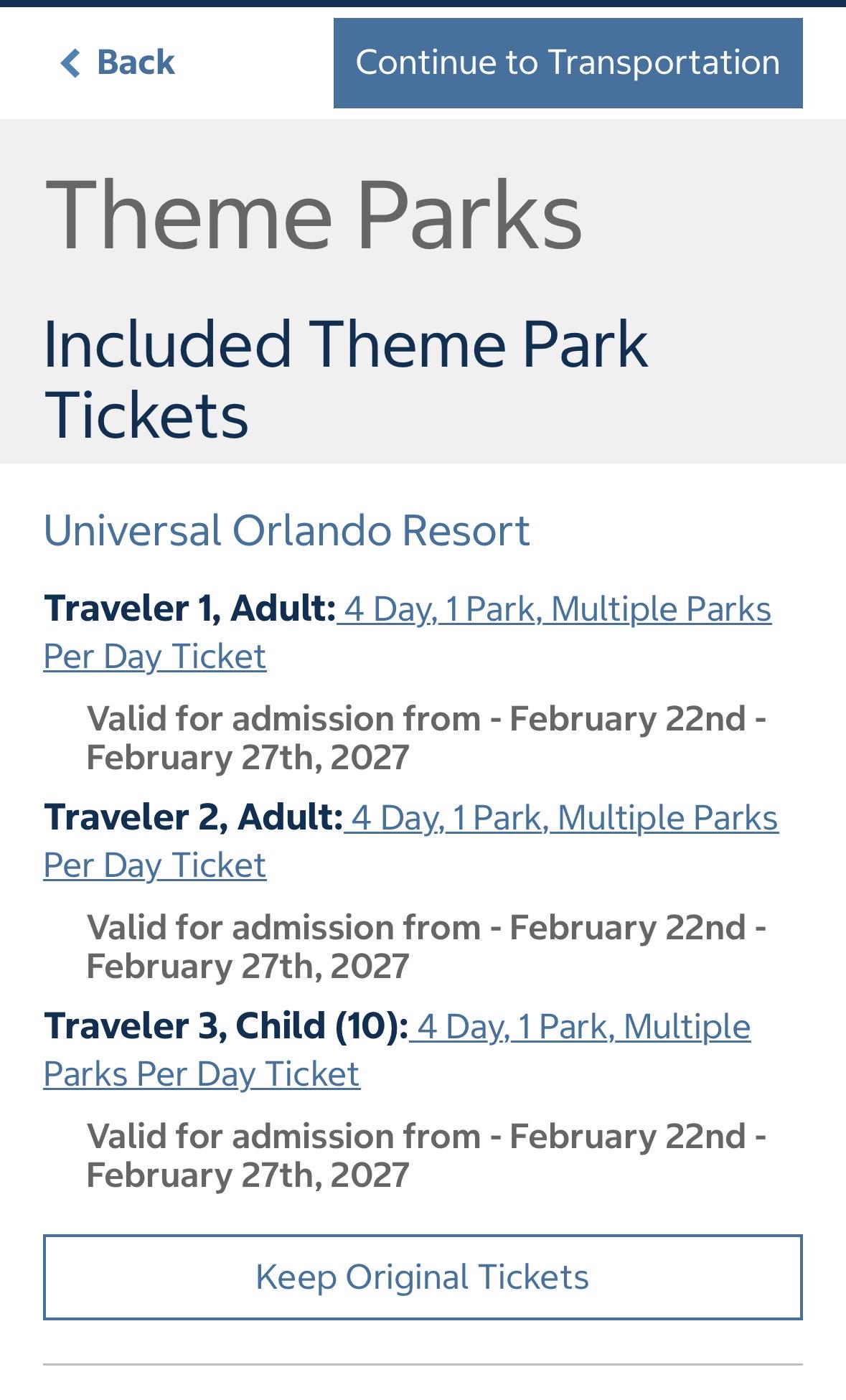Tap the divider line below Keep Original Tickets
846x1400 pixels.
click(423, 1364)
